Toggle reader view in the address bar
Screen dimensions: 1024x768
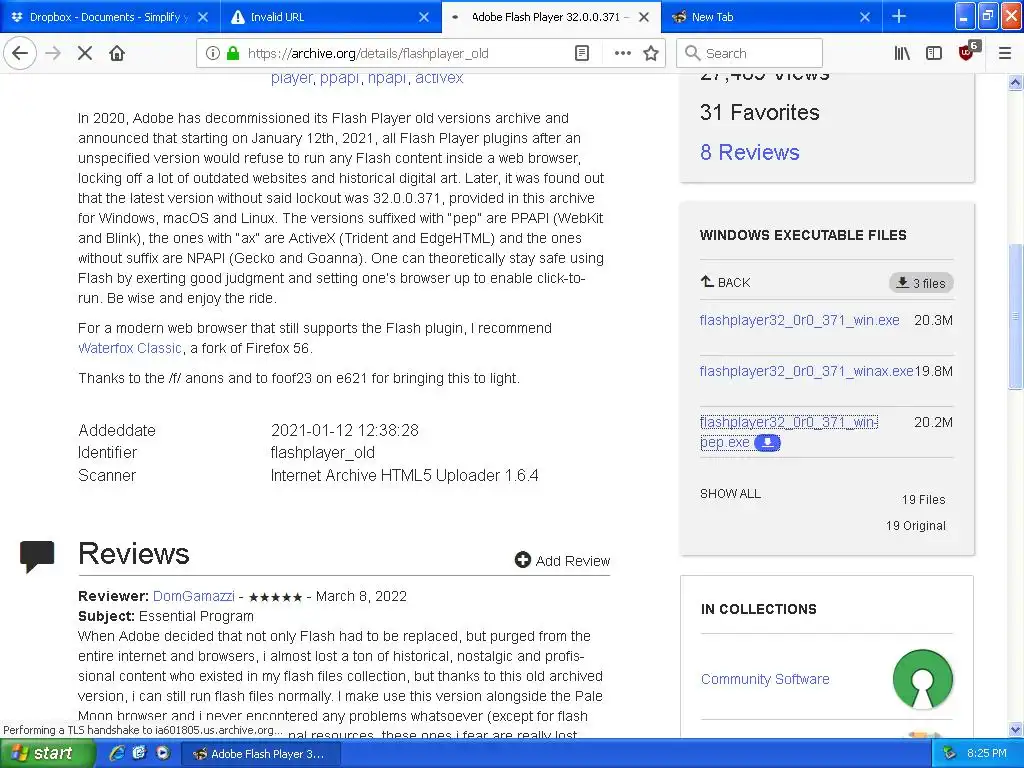pyautogui.click(x=582, y=53)
